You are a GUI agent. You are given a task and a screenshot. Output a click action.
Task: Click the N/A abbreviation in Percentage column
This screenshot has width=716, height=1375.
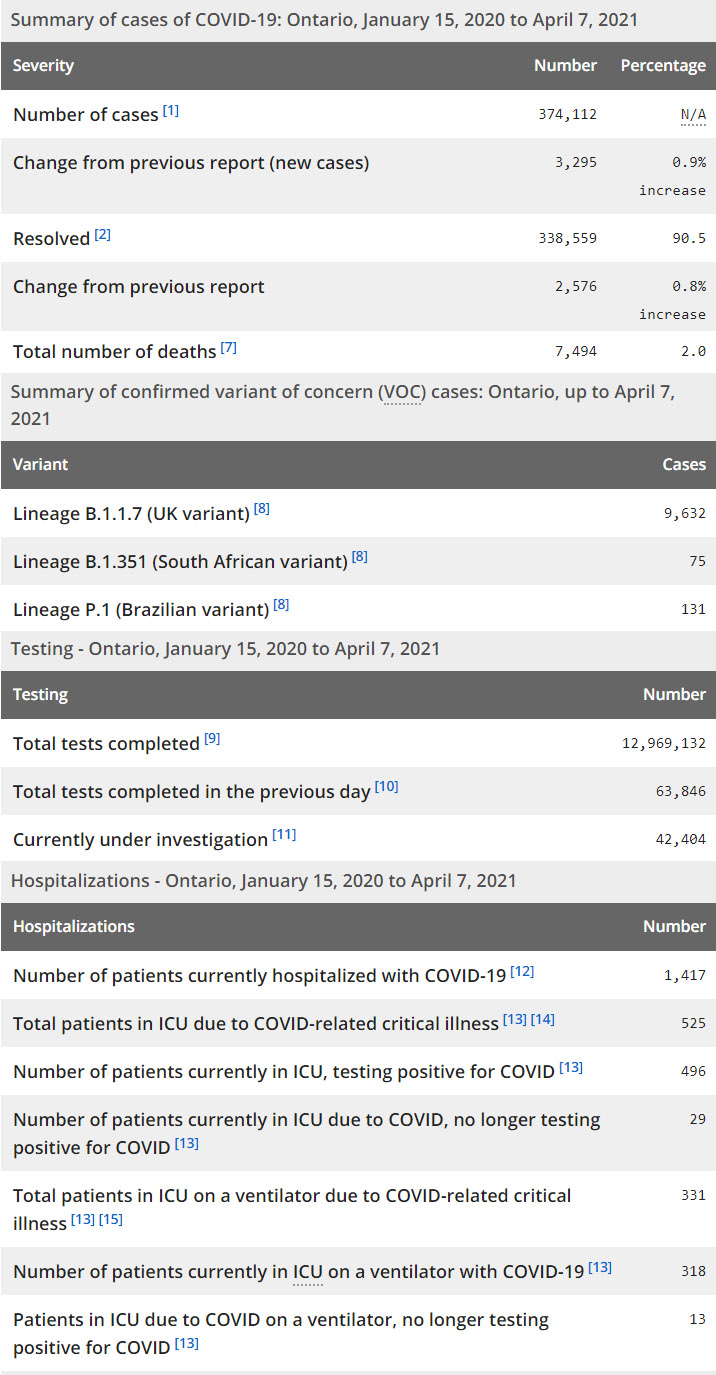tap(693, 115)
